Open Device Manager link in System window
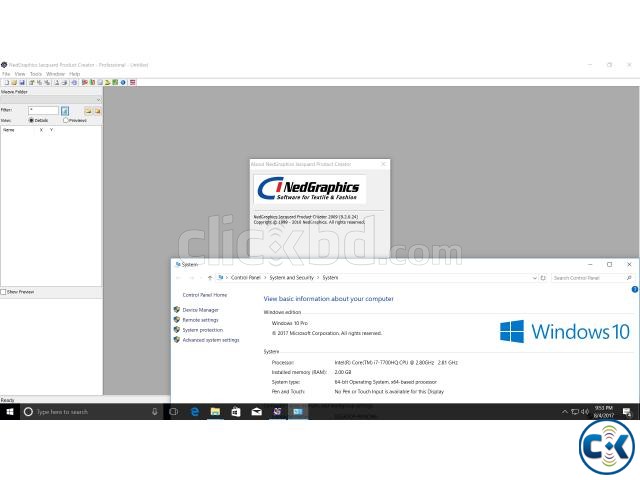 tap(200, 310)
